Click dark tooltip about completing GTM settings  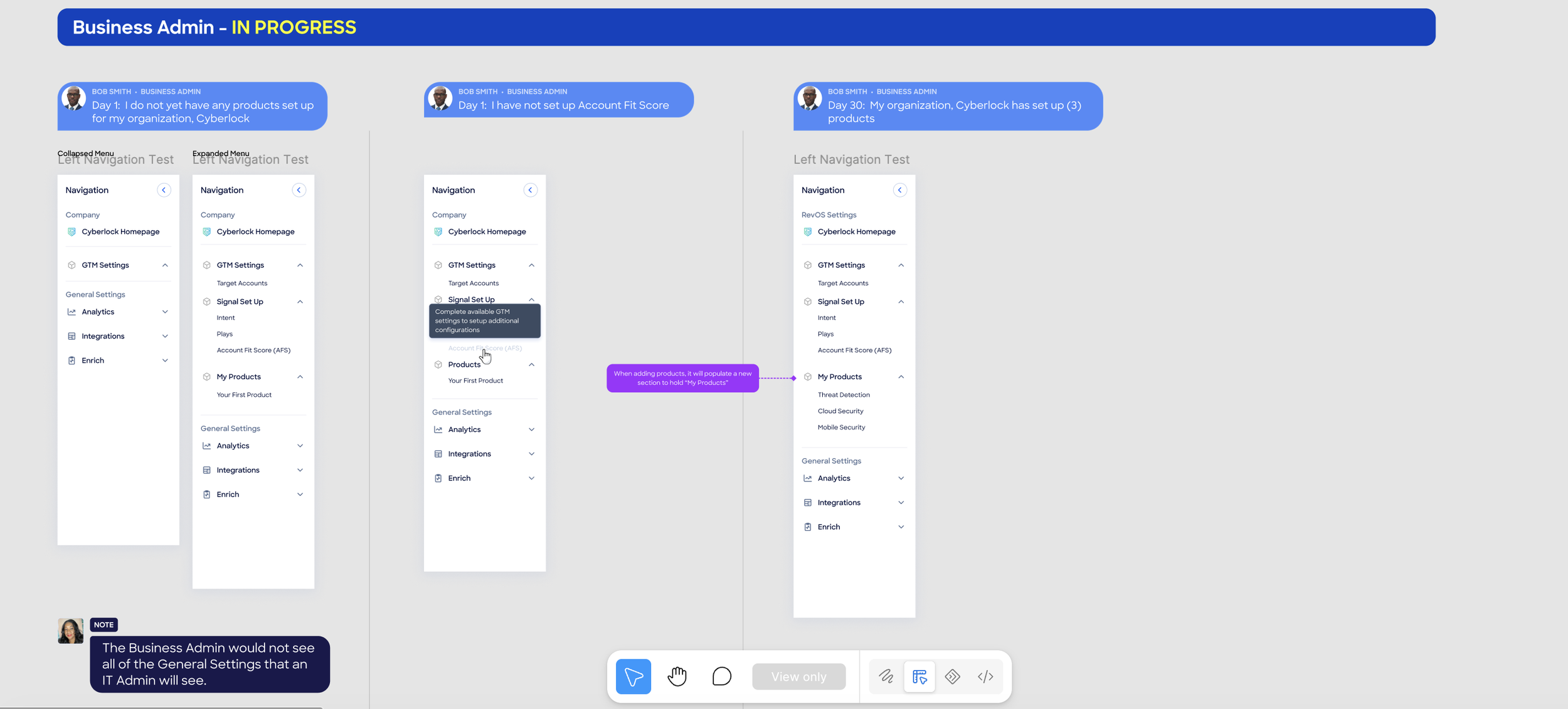(485, 321)
